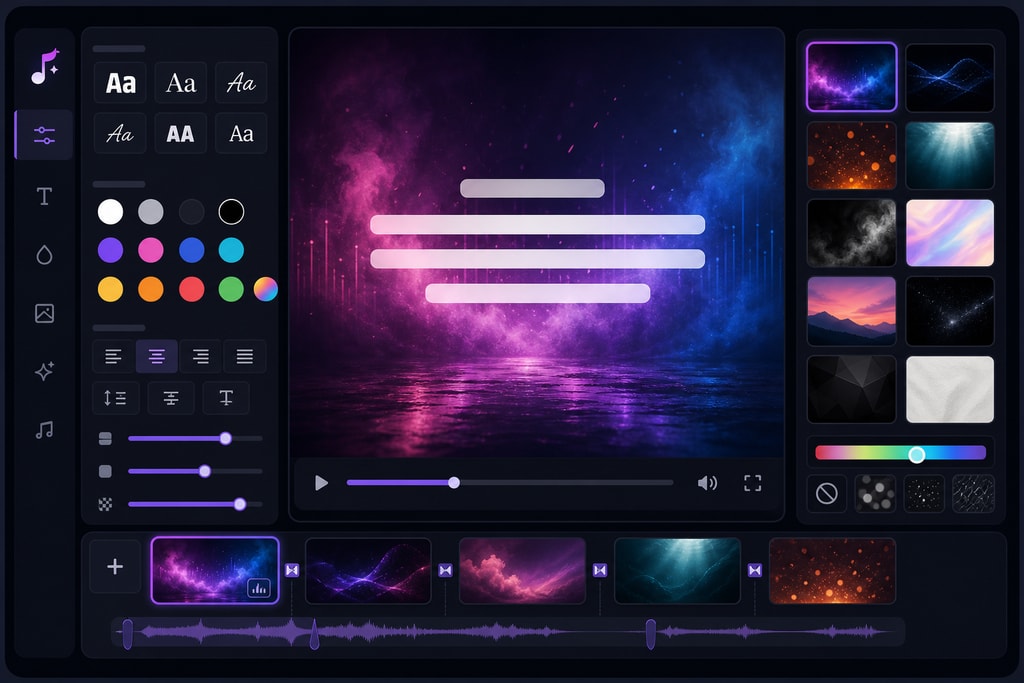Select the bokeh overlay texture
Screen dimensions: 1024x683
point(875,494)
